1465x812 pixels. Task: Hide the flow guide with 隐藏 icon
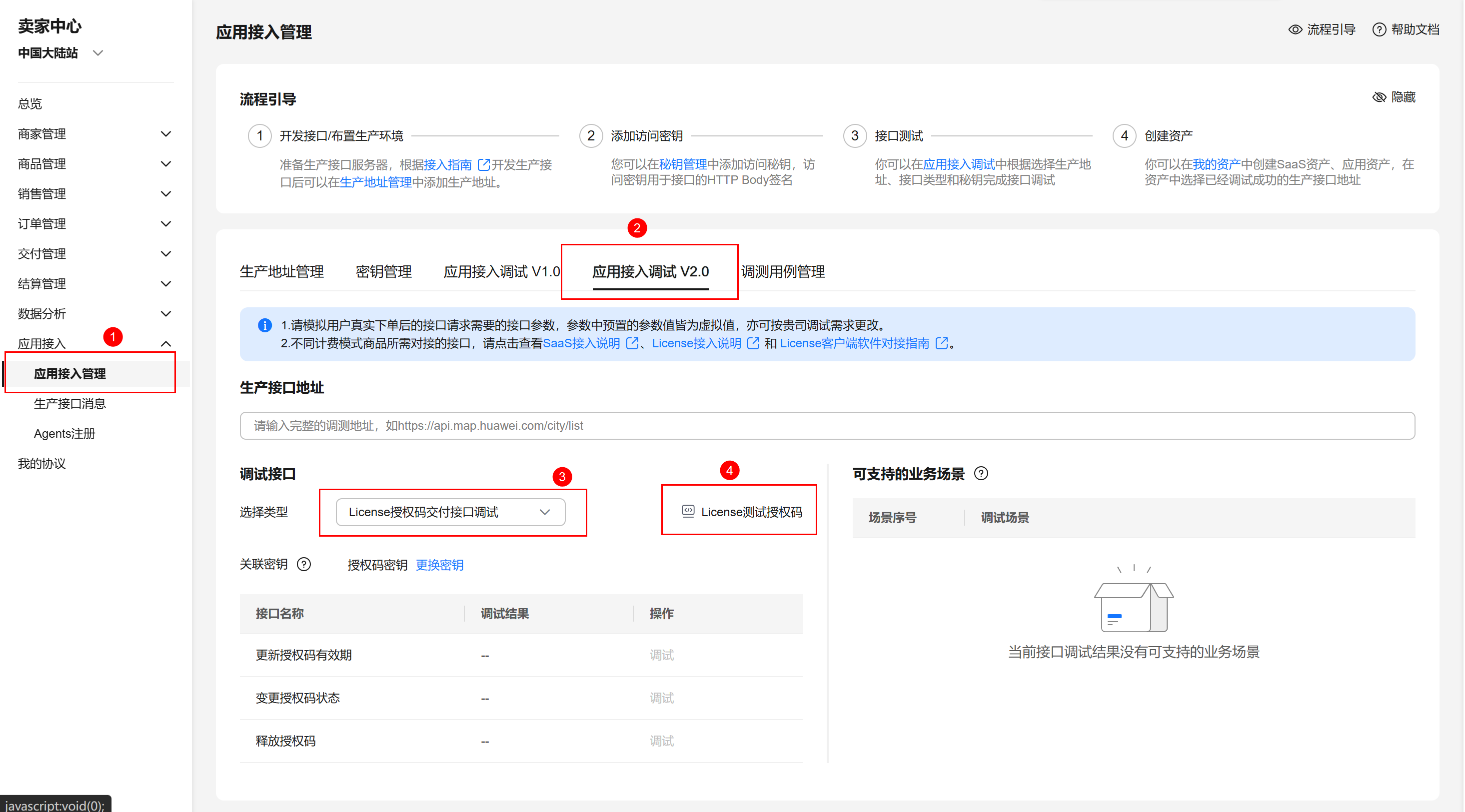(1379, 97)
